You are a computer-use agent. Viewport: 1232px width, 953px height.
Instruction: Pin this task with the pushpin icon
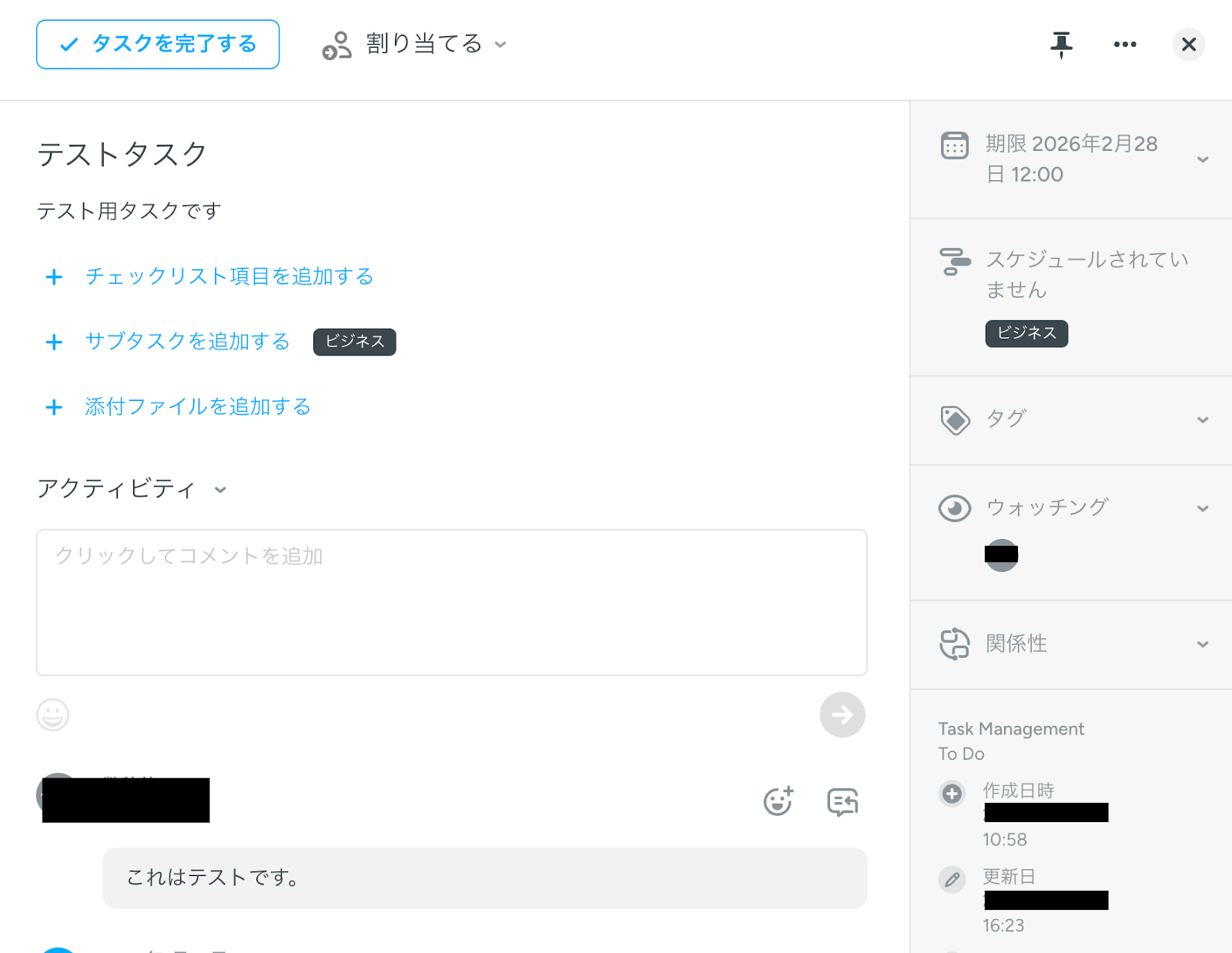[x=1061, y=45]
